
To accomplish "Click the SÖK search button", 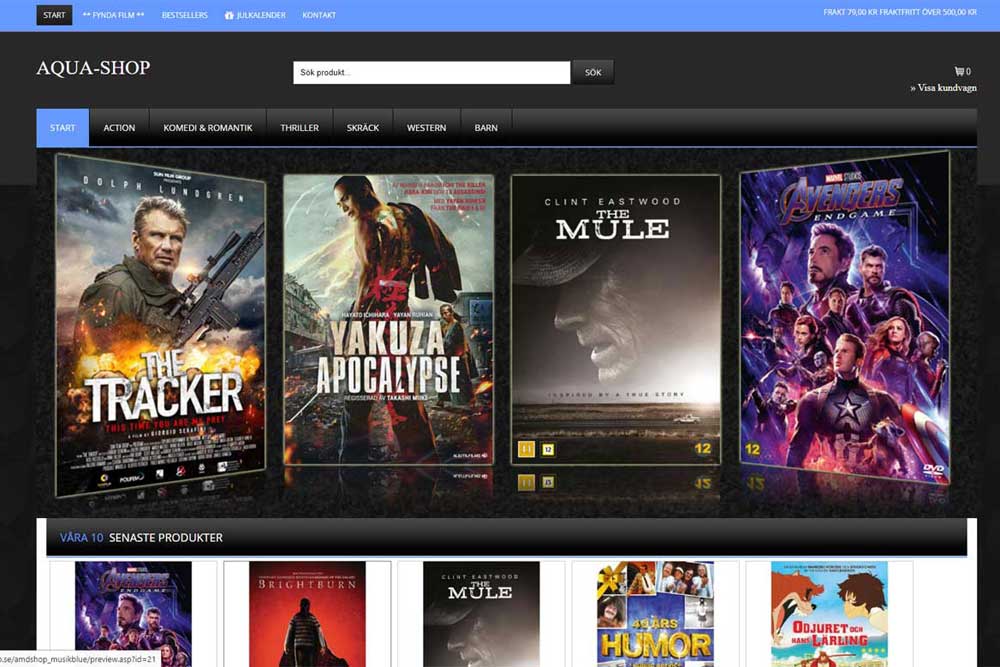I will [x=593, y=73].
